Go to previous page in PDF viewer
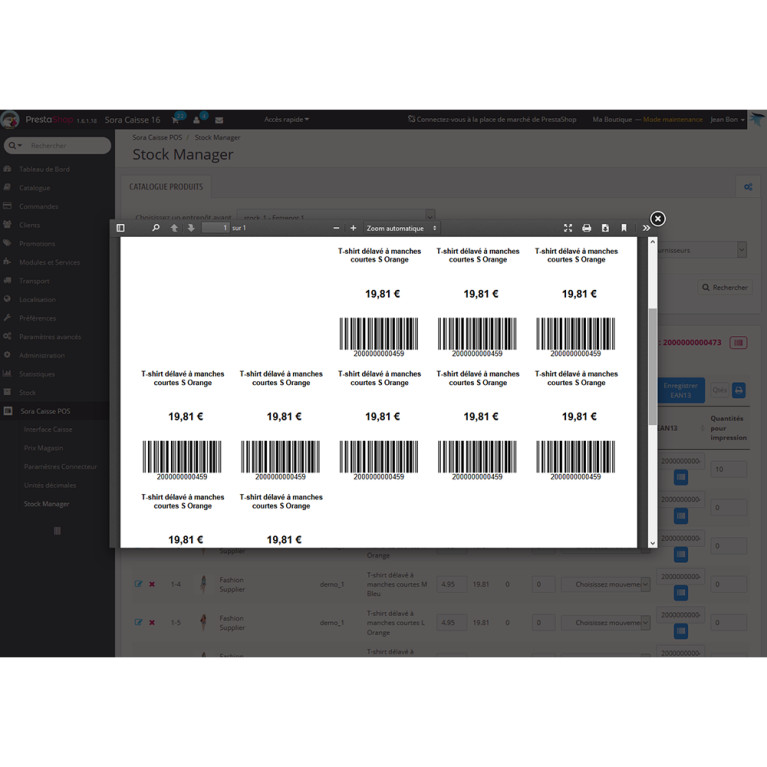 coord(174,228)
